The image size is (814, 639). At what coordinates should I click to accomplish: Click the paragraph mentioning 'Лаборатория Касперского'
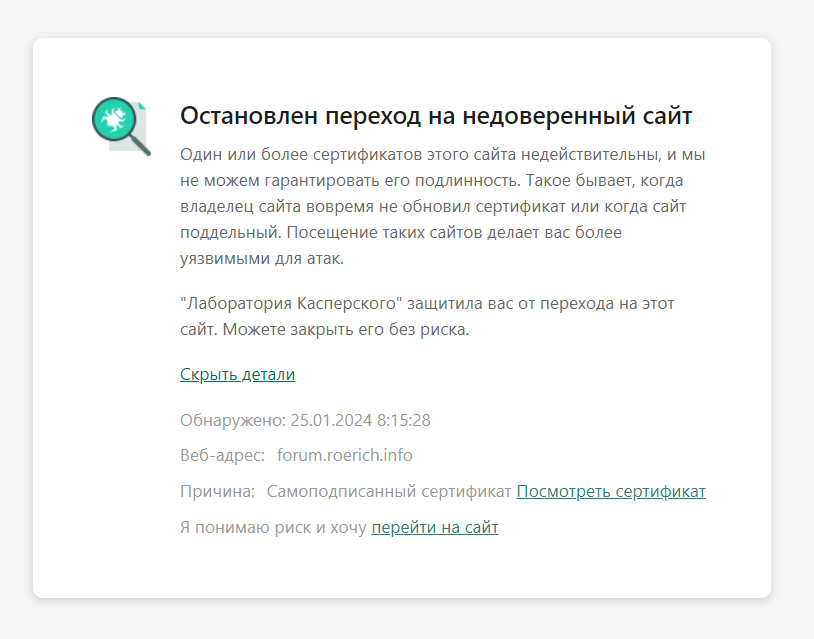coord(427,316)
